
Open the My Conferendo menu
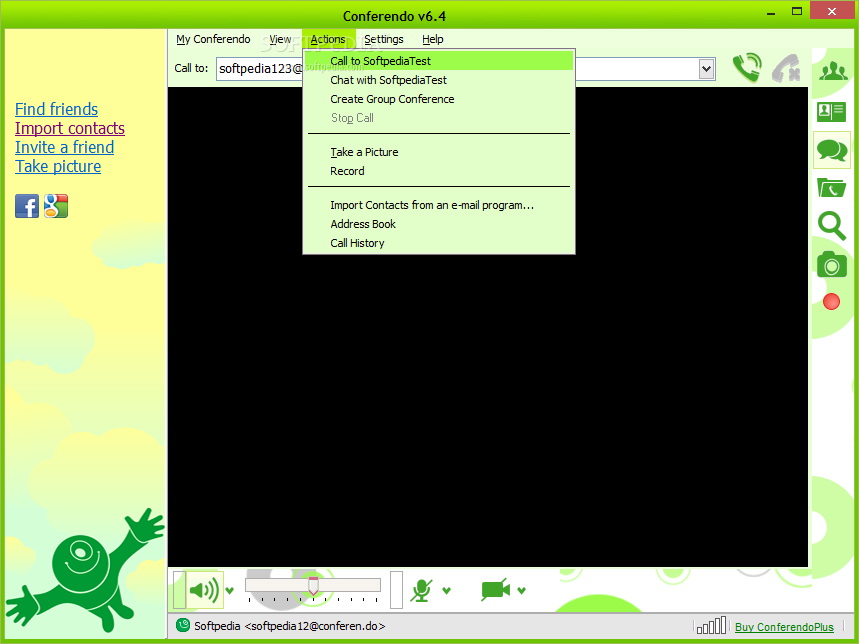[x=213, y=39]
